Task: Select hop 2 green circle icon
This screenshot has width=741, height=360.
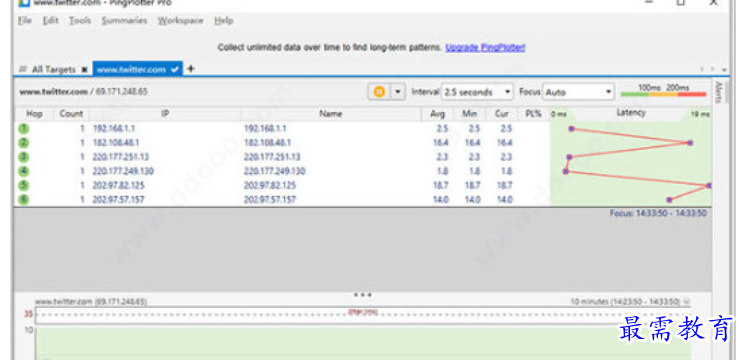Action: point(24,143)
